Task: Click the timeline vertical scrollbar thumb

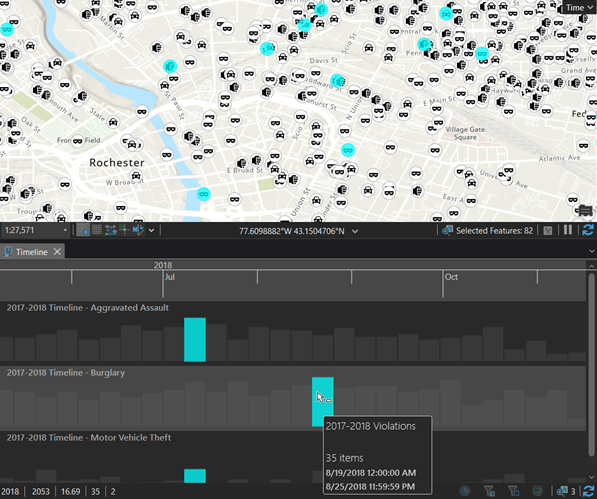Action: [x=591, y=364]
